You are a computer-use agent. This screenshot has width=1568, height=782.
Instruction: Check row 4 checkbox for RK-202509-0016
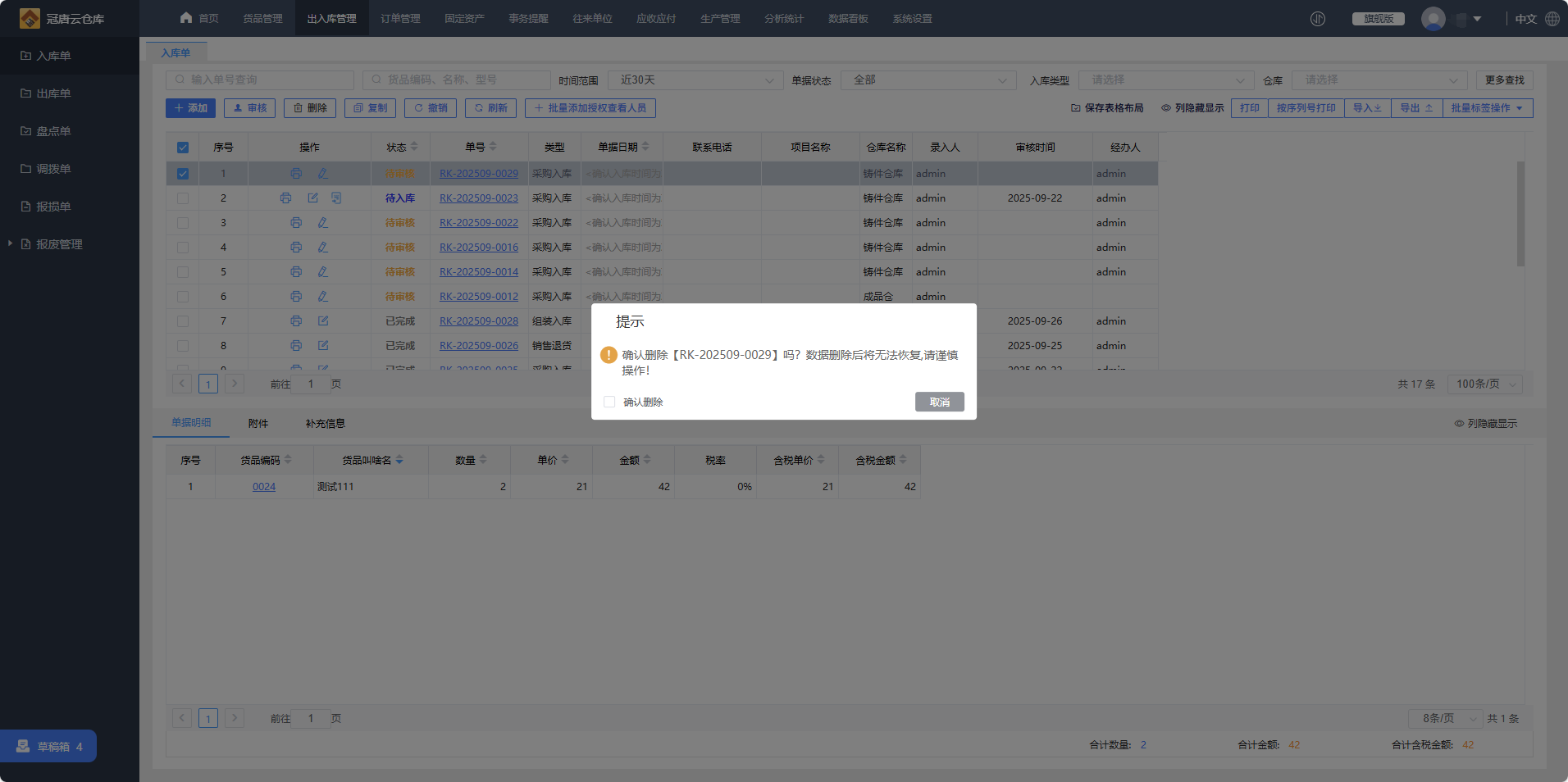tap(183, 248)
